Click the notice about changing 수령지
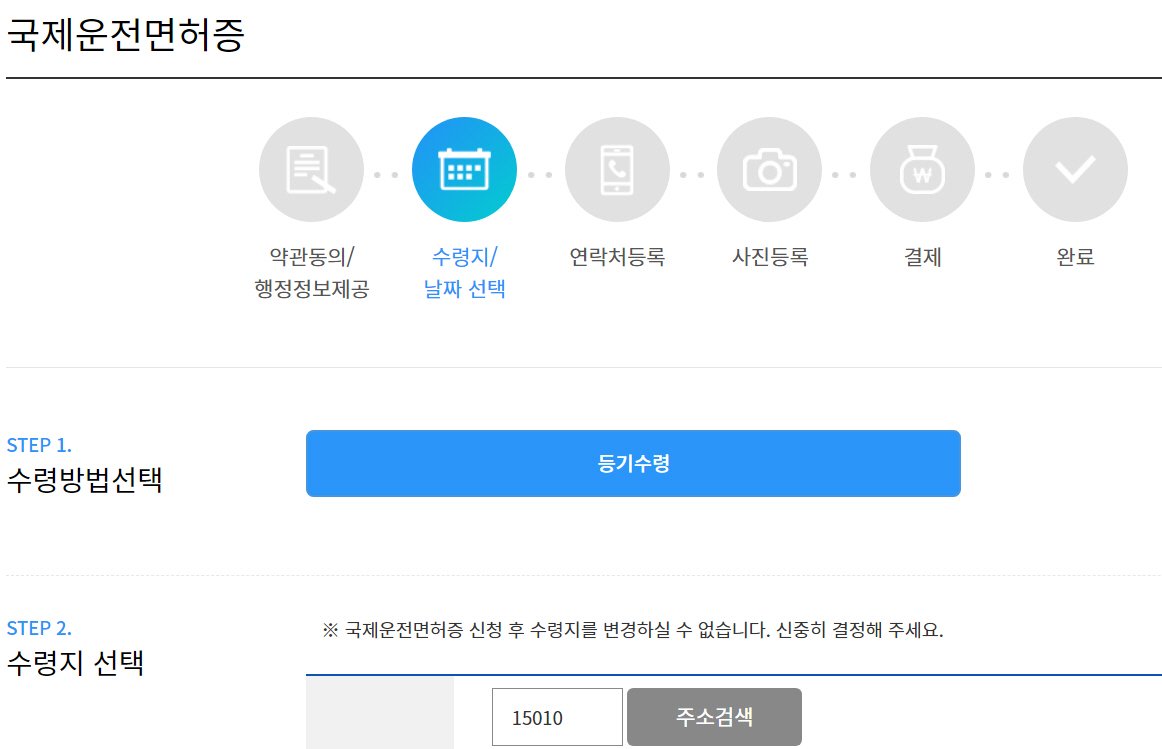This screenshot has height=749, width=1162. (x=633, y=630)
